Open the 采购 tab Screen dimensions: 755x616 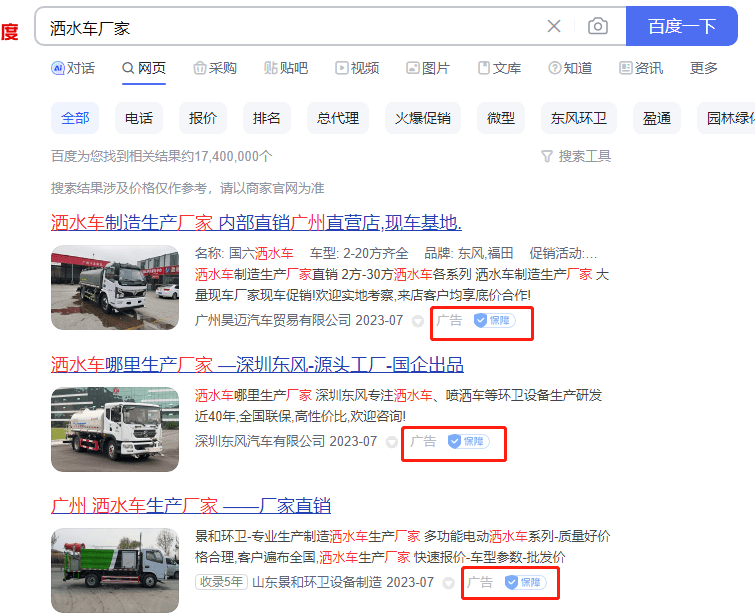click(215, 68)
